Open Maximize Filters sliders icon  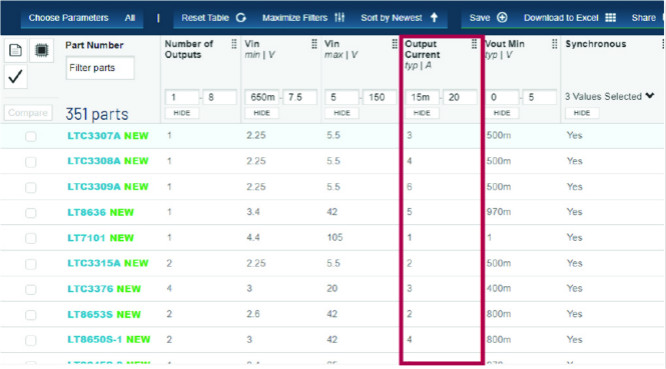click(339, 17)
